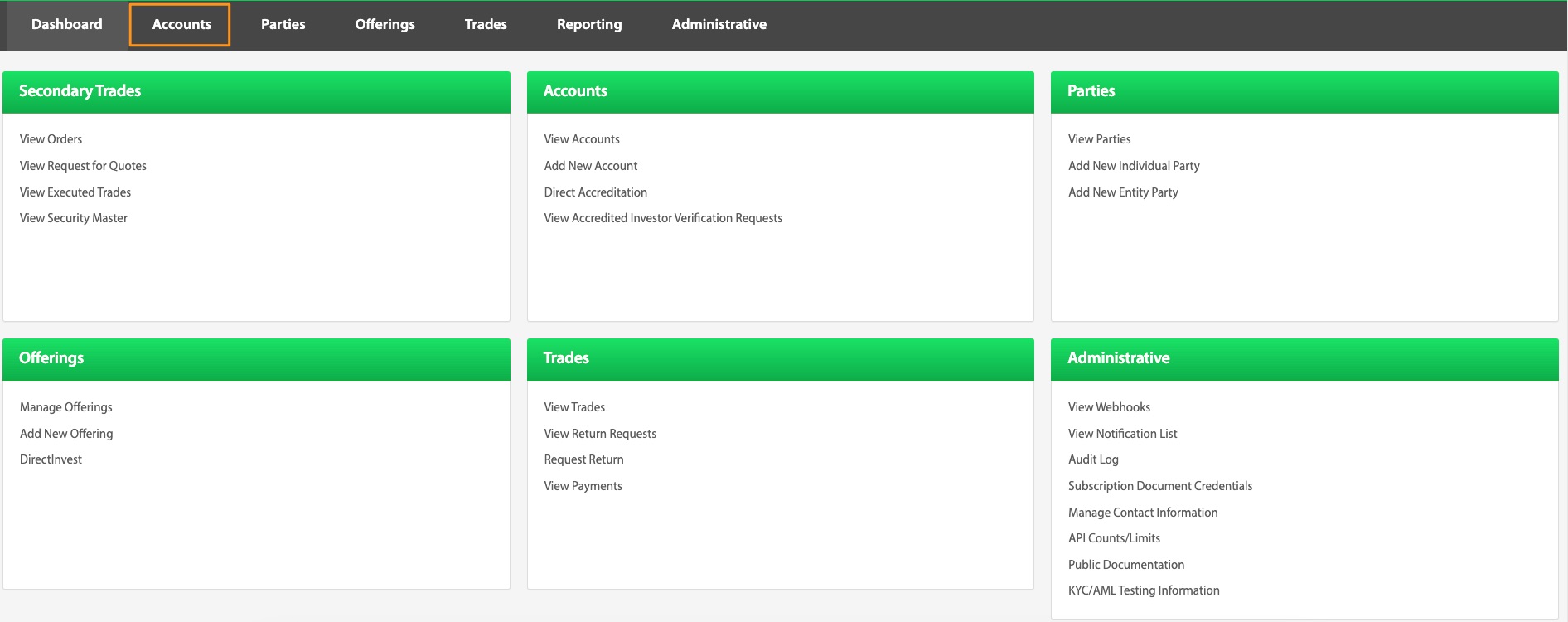Open View Notification List link

pyautogui.click(x=1123, y=434)
